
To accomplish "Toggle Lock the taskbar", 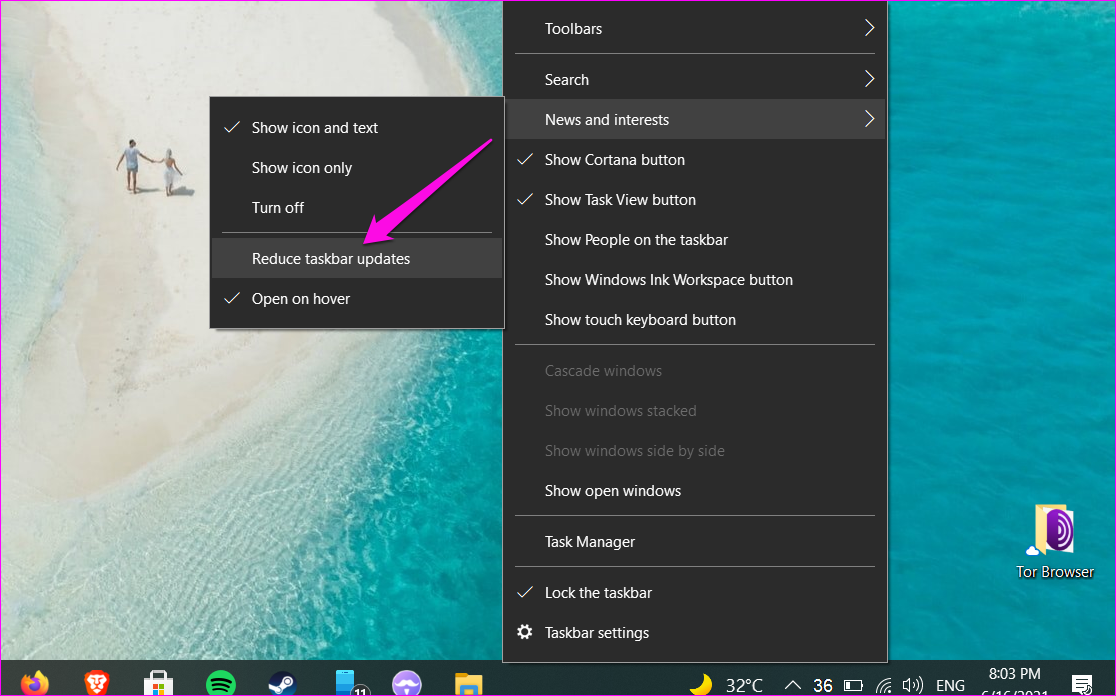I will 695,593.
